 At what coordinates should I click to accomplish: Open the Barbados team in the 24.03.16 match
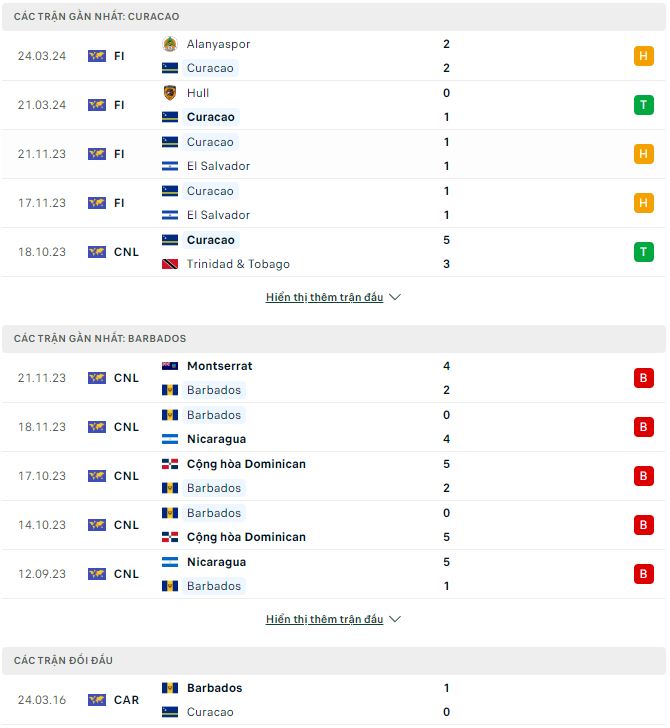point(215,688)
